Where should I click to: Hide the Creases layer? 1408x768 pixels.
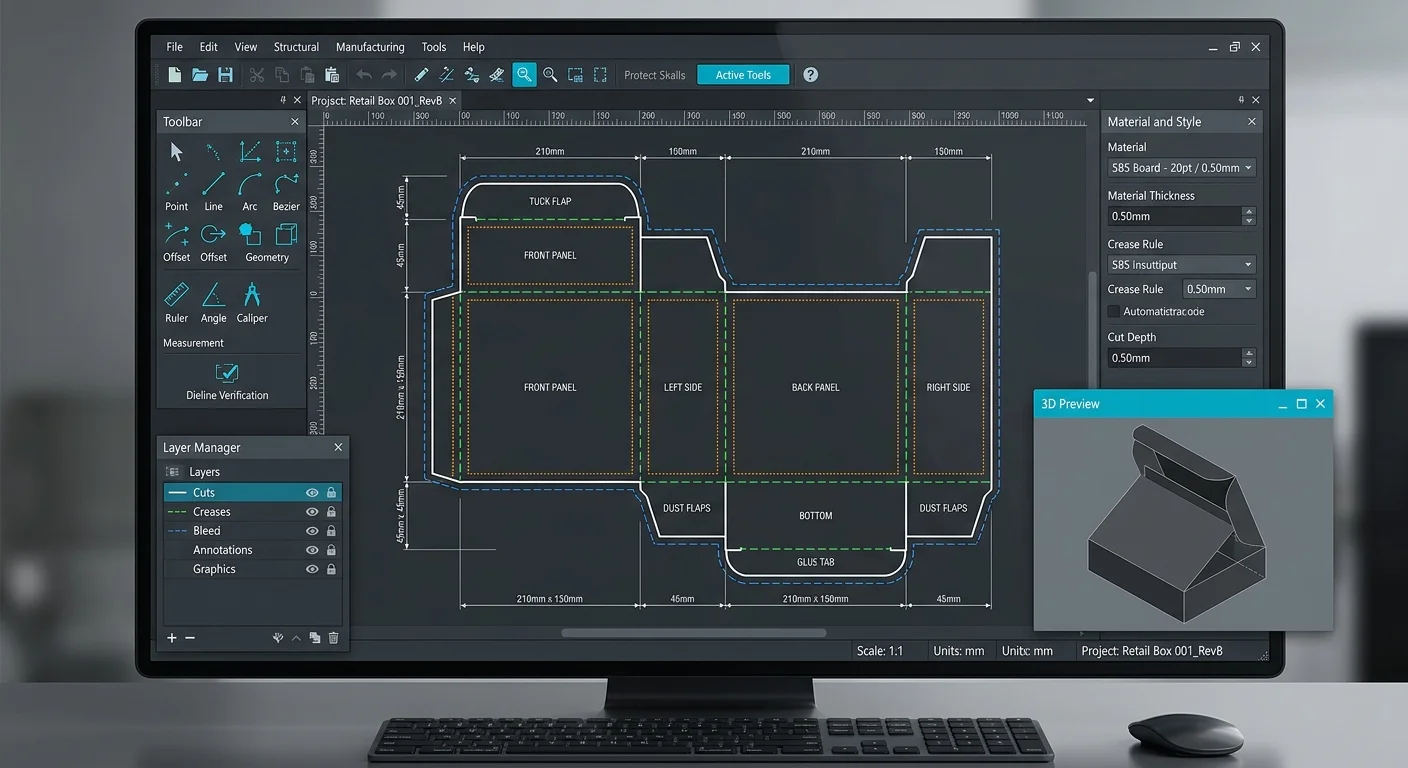(x=311, y=511)
